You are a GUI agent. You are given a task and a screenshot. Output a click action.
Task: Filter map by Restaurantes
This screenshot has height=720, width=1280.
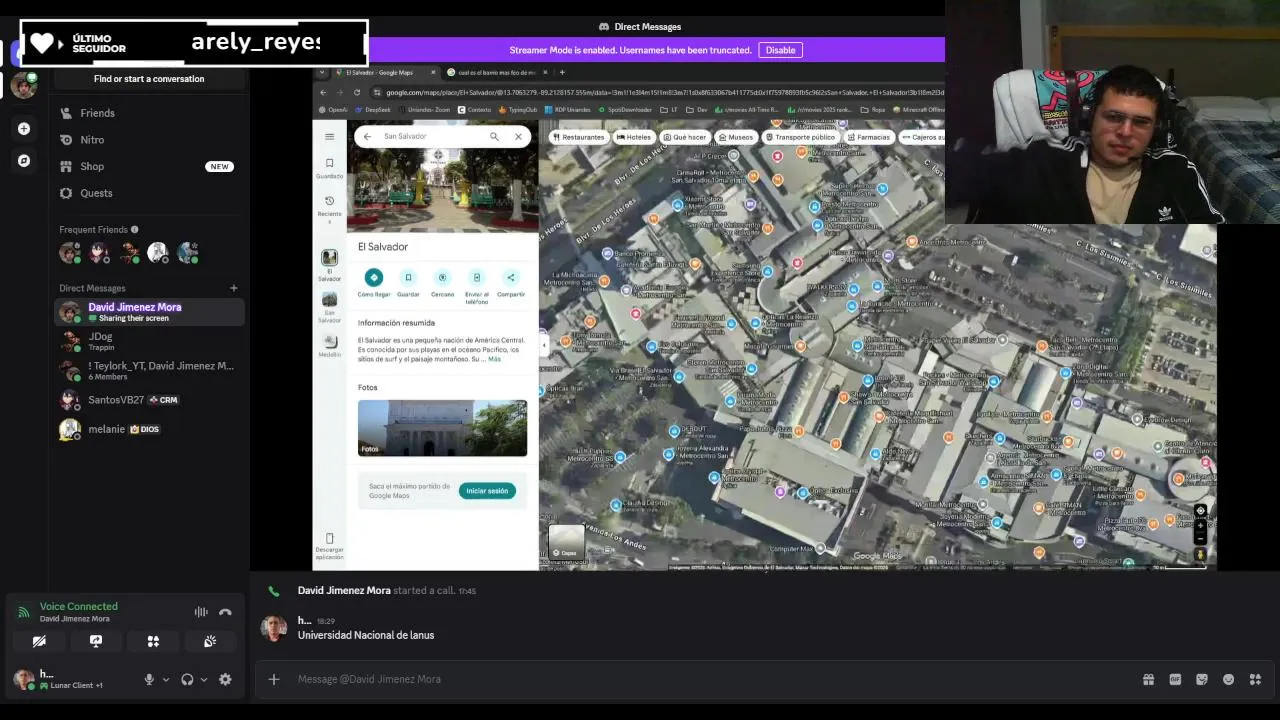click(578, 137)
